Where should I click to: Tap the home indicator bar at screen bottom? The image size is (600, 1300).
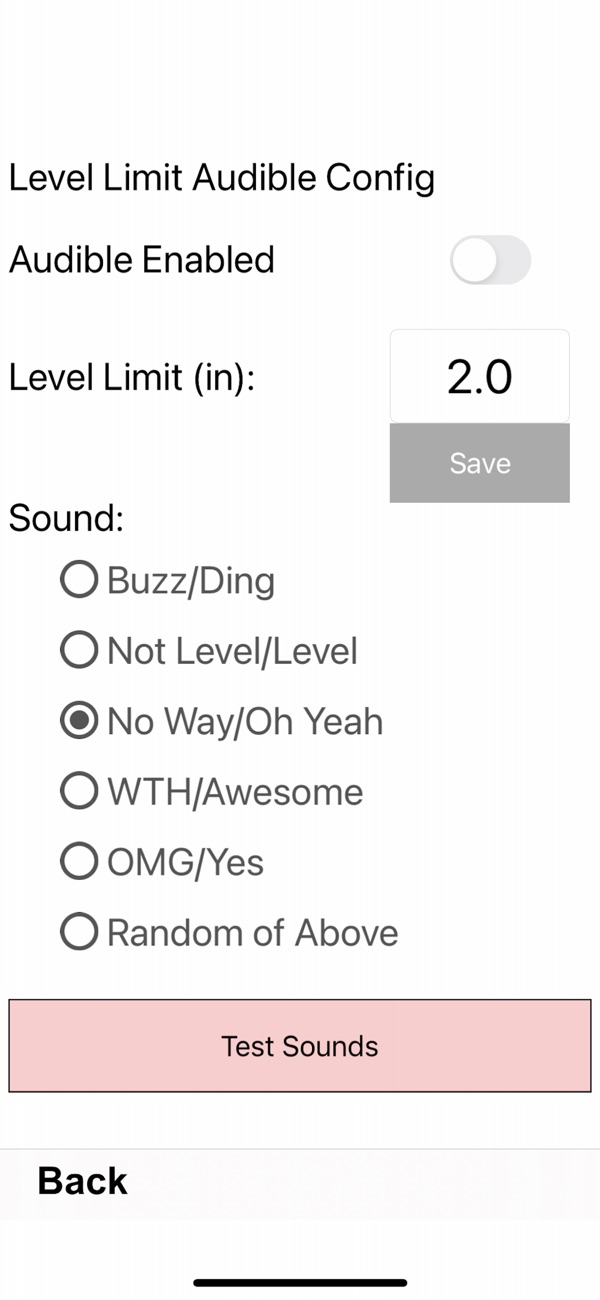[x=300, y=1282]
